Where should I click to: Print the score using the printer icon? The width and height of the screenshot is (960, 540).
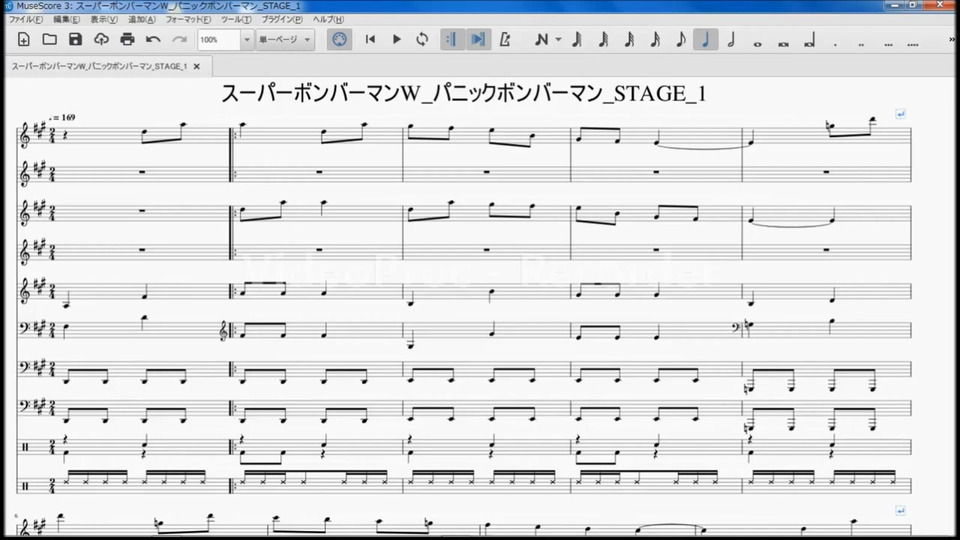coord(127,40)
